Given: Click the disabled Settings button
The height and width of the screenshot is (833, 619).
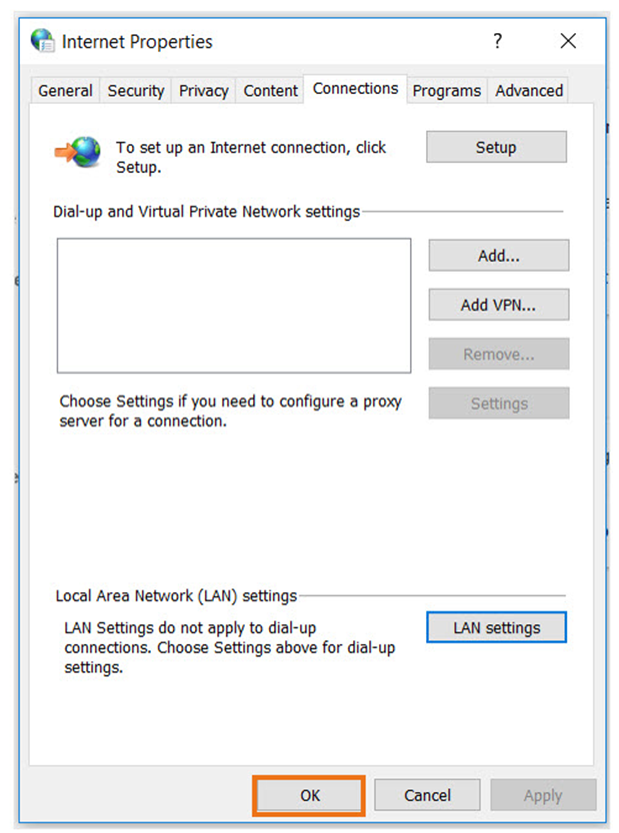Looking at the screenshot, I should (x=498, y=403).
